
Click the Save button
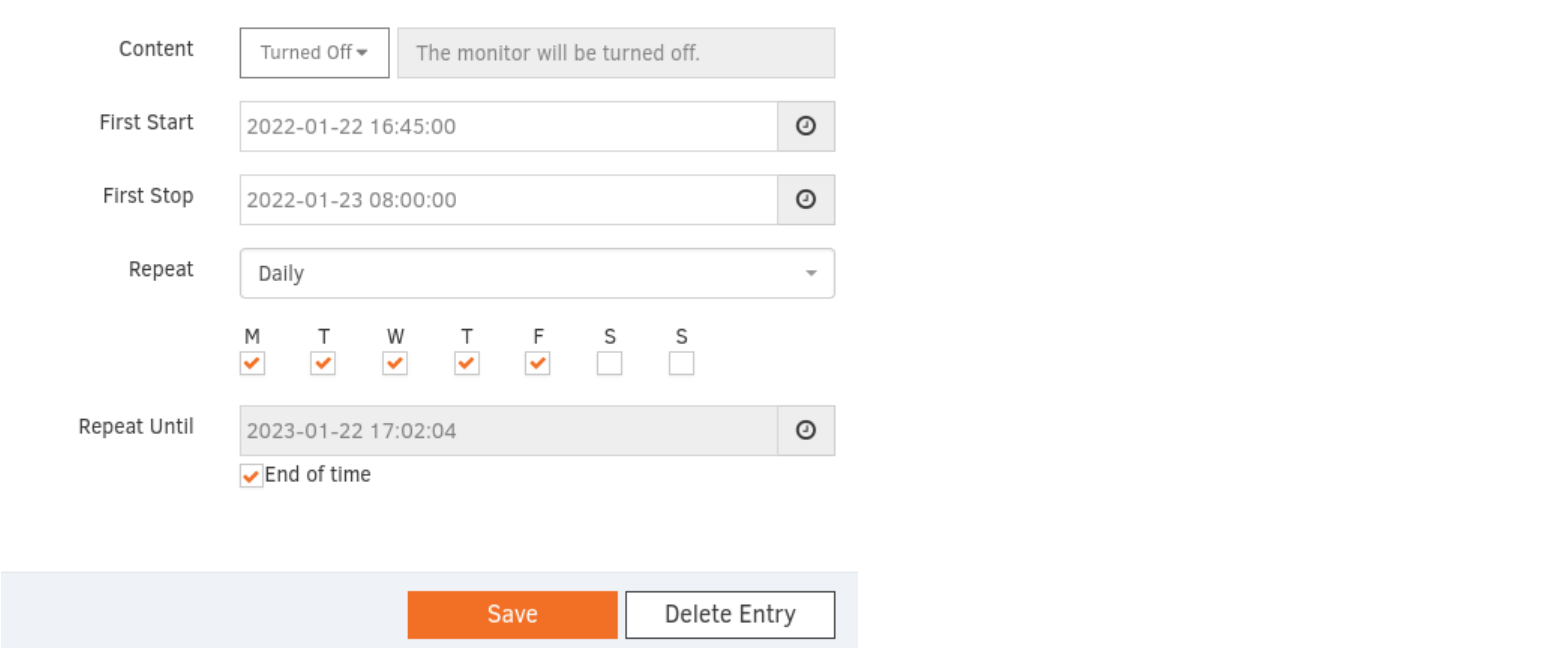(512, 614)
